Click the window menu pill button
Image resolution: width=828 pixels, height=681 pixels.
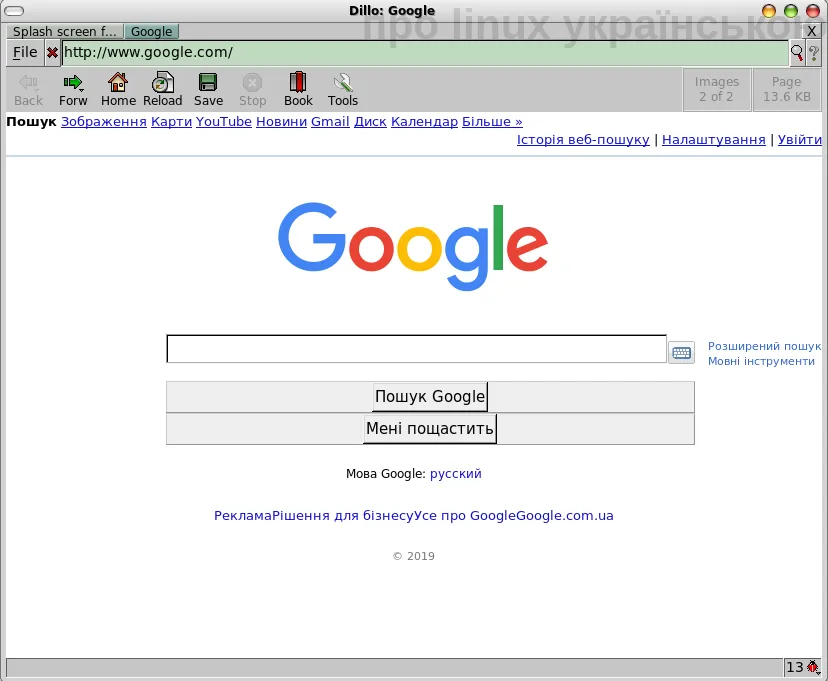14,11
